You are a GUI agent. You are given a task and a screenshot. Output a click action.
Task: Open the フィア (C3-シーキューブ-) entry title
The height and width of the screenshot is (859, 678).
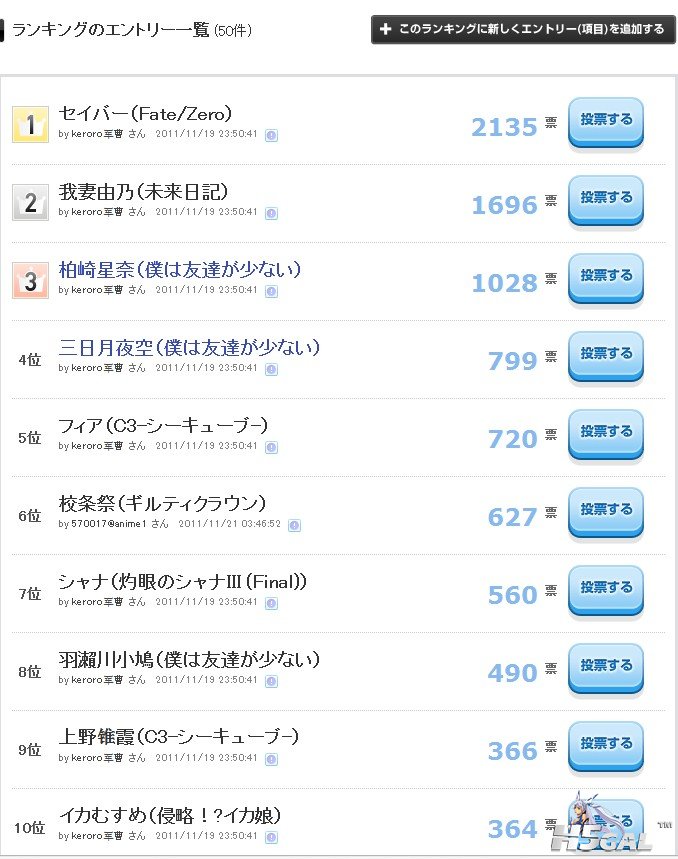coord(163,425)
